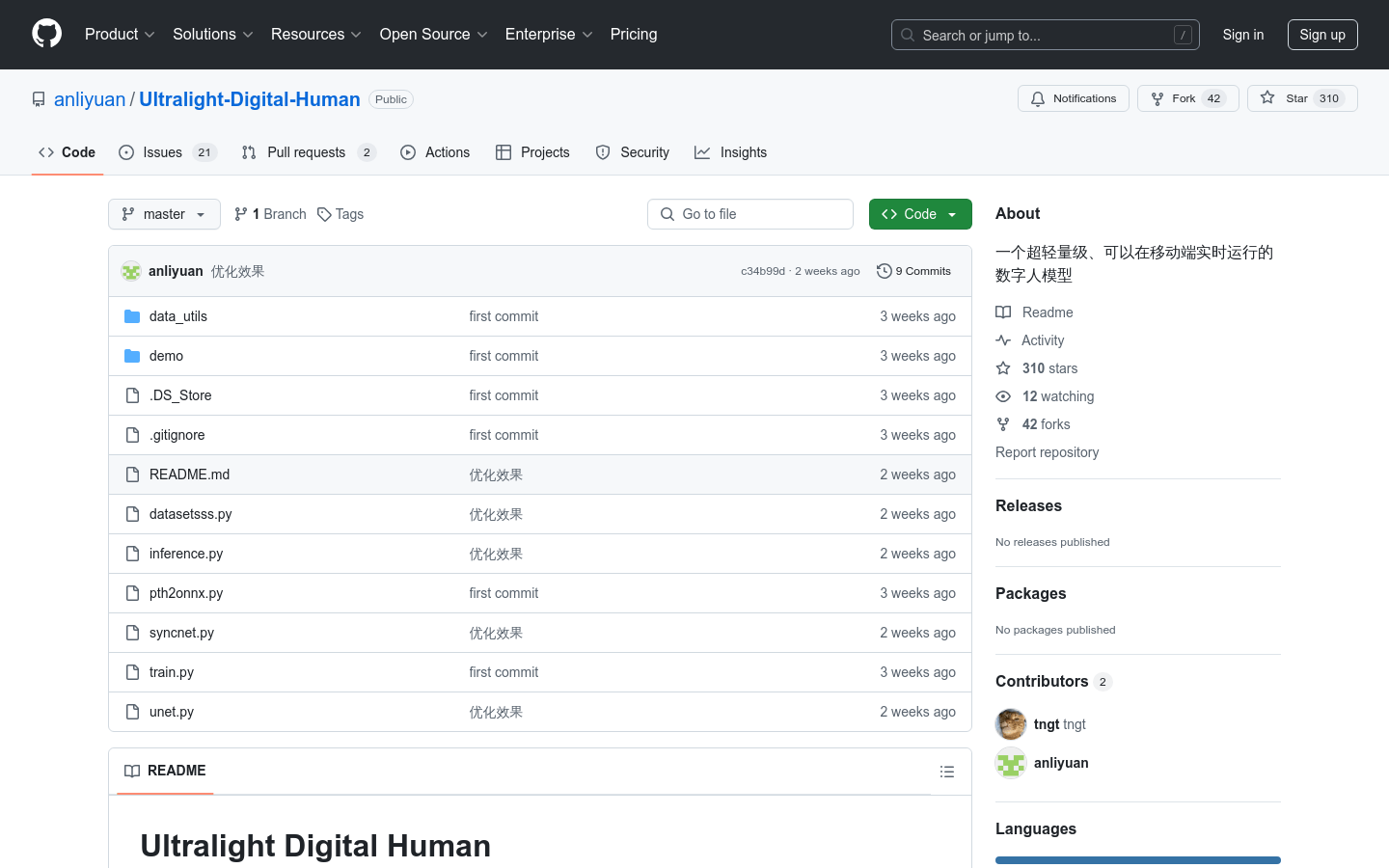The height and width of the screenshot is (868, 1389).
Task: Open the README outline list icon
Action: tap(947, 772)
